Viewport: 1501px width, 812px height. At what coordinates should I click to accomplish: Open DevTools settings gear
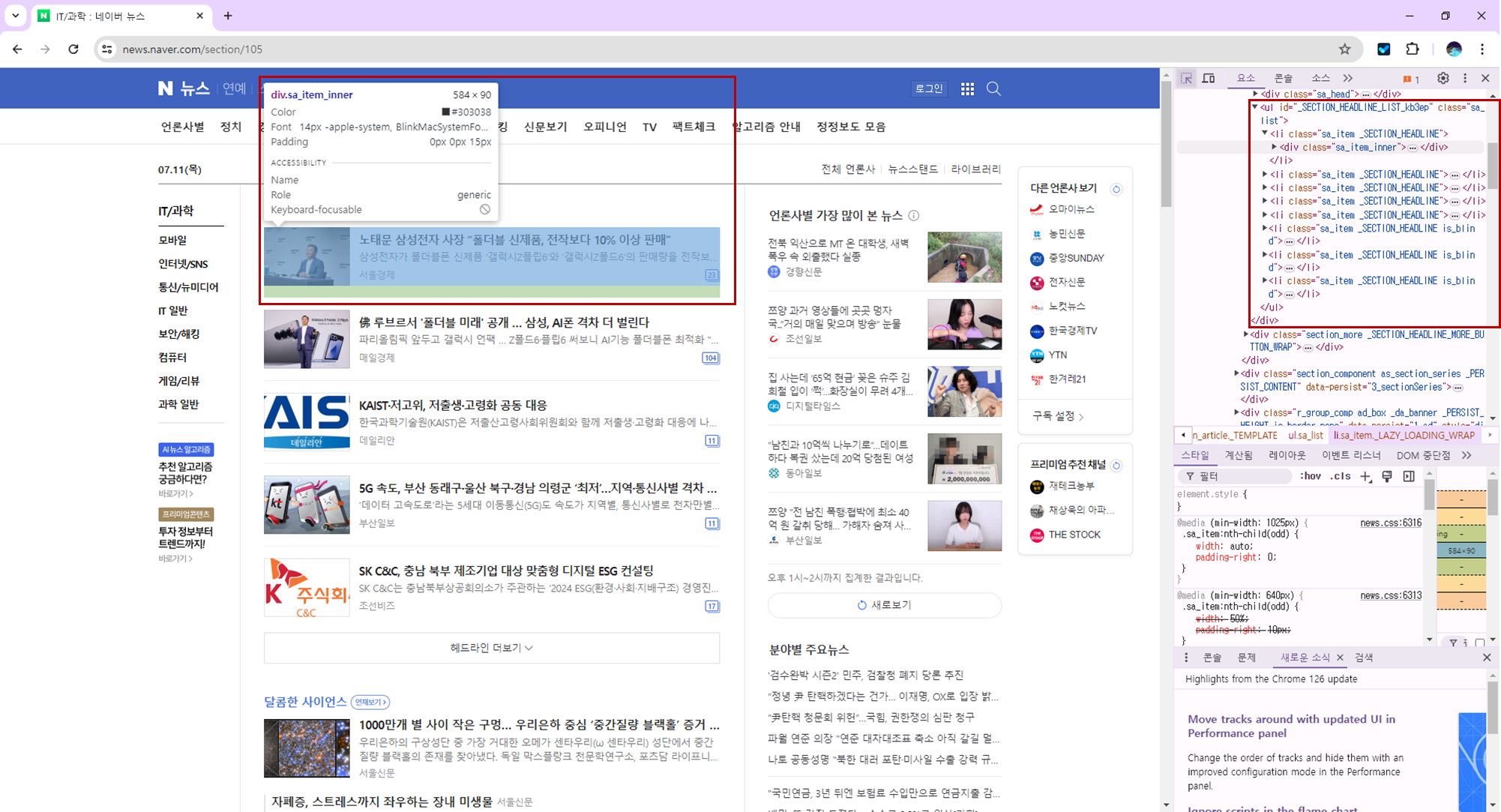pyautogui.click(x=1443, y=78)
